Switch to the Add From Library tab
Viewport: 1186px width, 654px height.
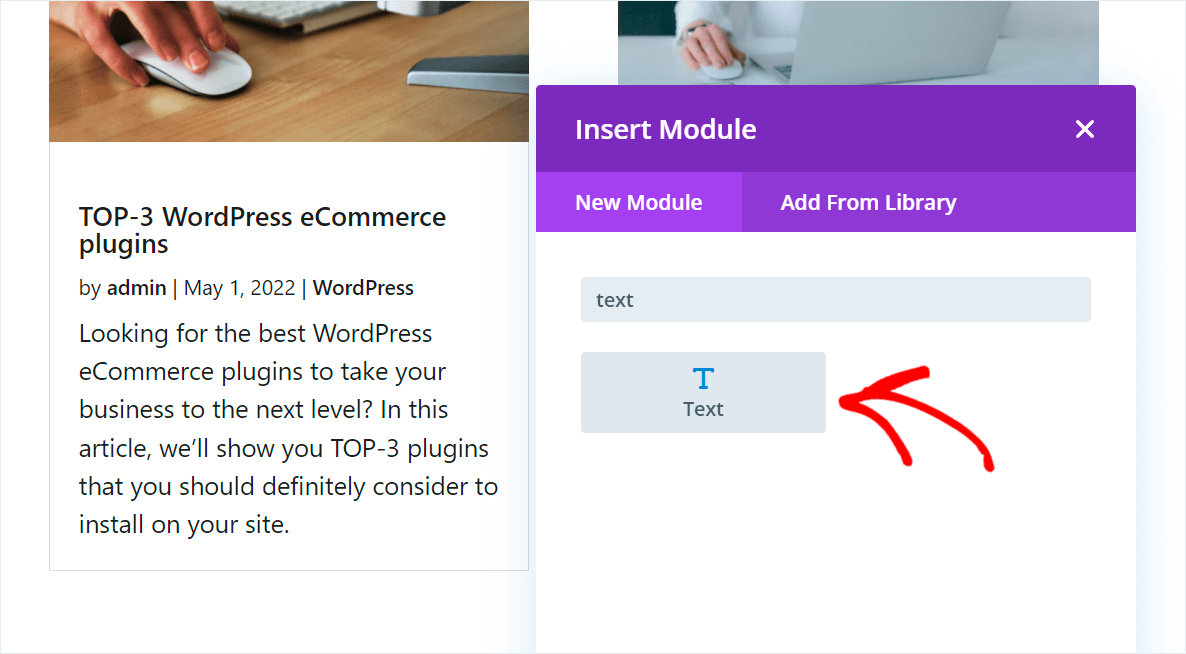click(x=868, y=202)
